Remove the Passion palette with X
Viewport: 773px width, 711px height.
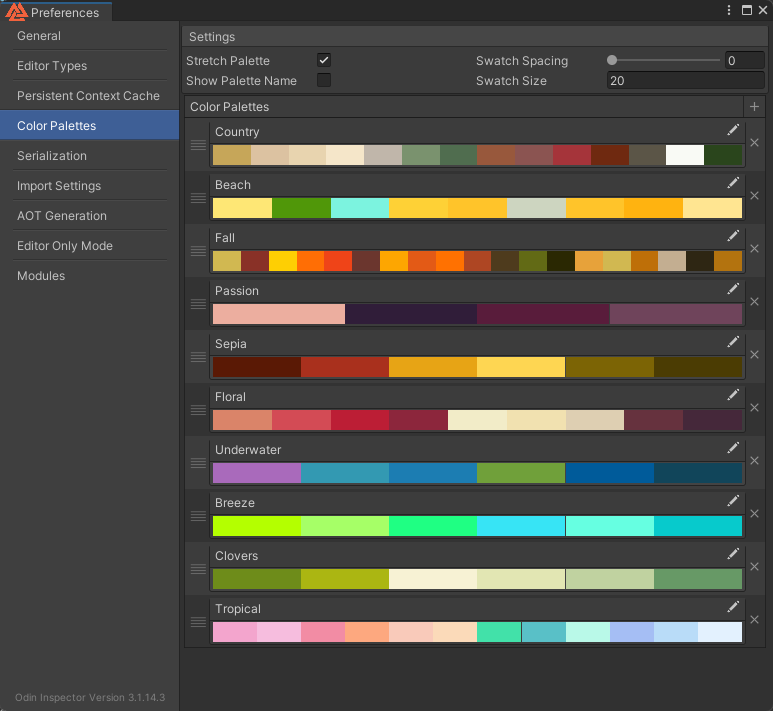pyautogui.click(x=754, y=302)
